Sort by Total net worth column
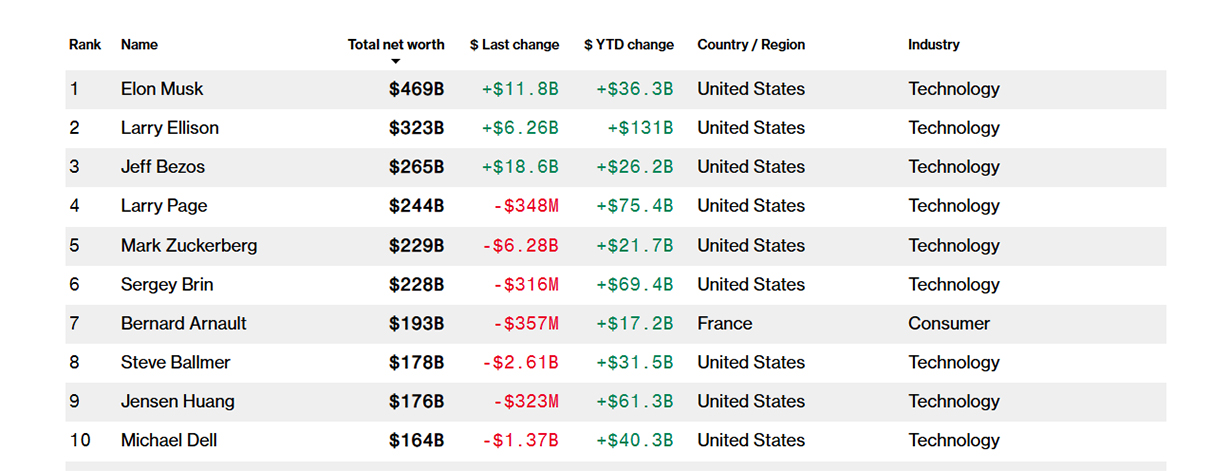Viewport: 1230px width, 471px height. pyautogui.click(x=396, y=45)
